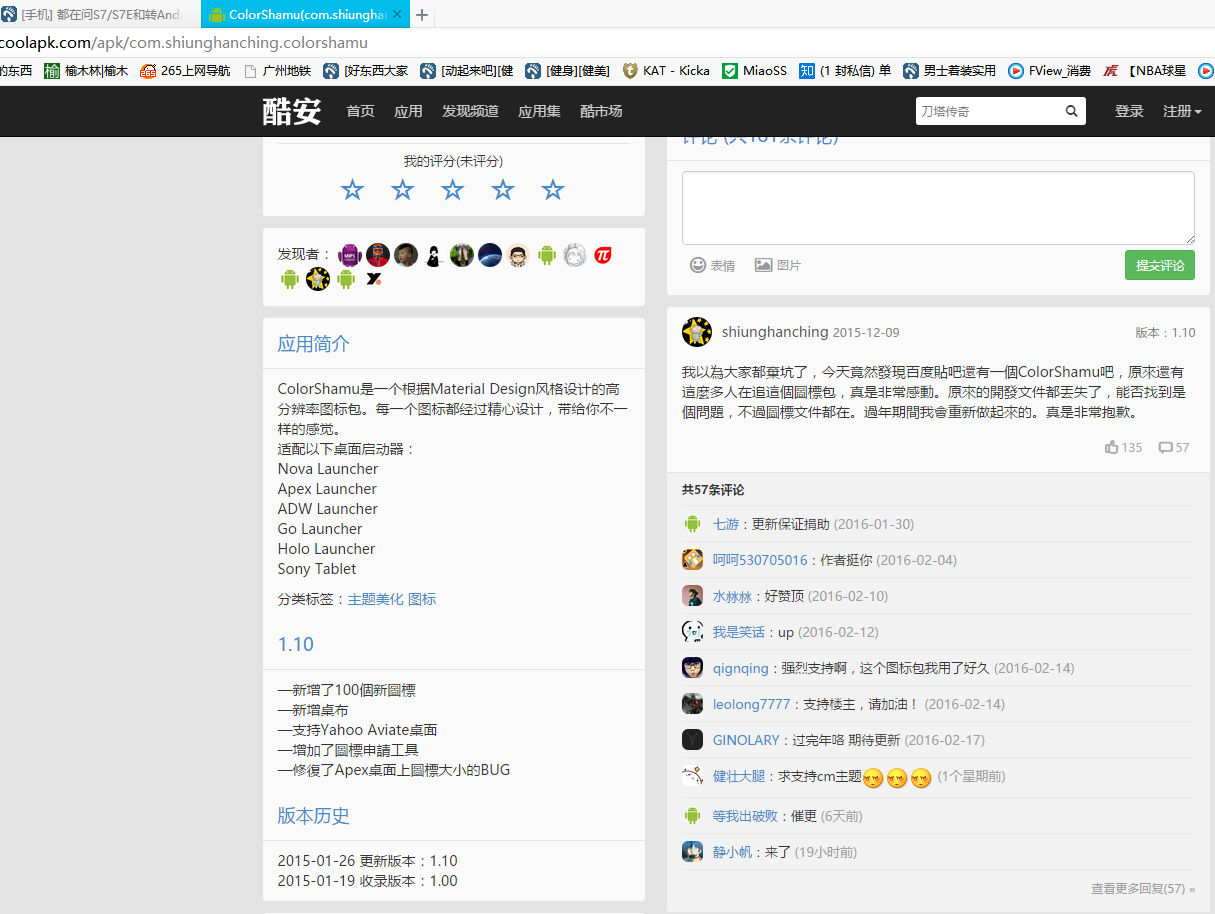
Task: Click the red π discoverer avatar icon
Action: pyautogui.click(x=602, y=254)
